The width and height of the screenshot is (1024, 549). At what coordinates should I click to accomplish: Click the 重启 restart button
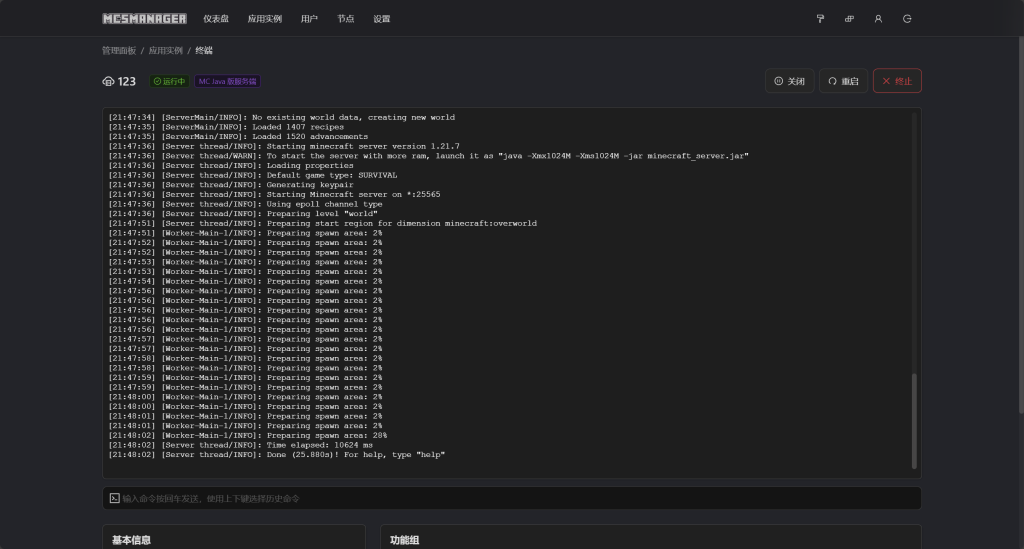click(843, 81)
